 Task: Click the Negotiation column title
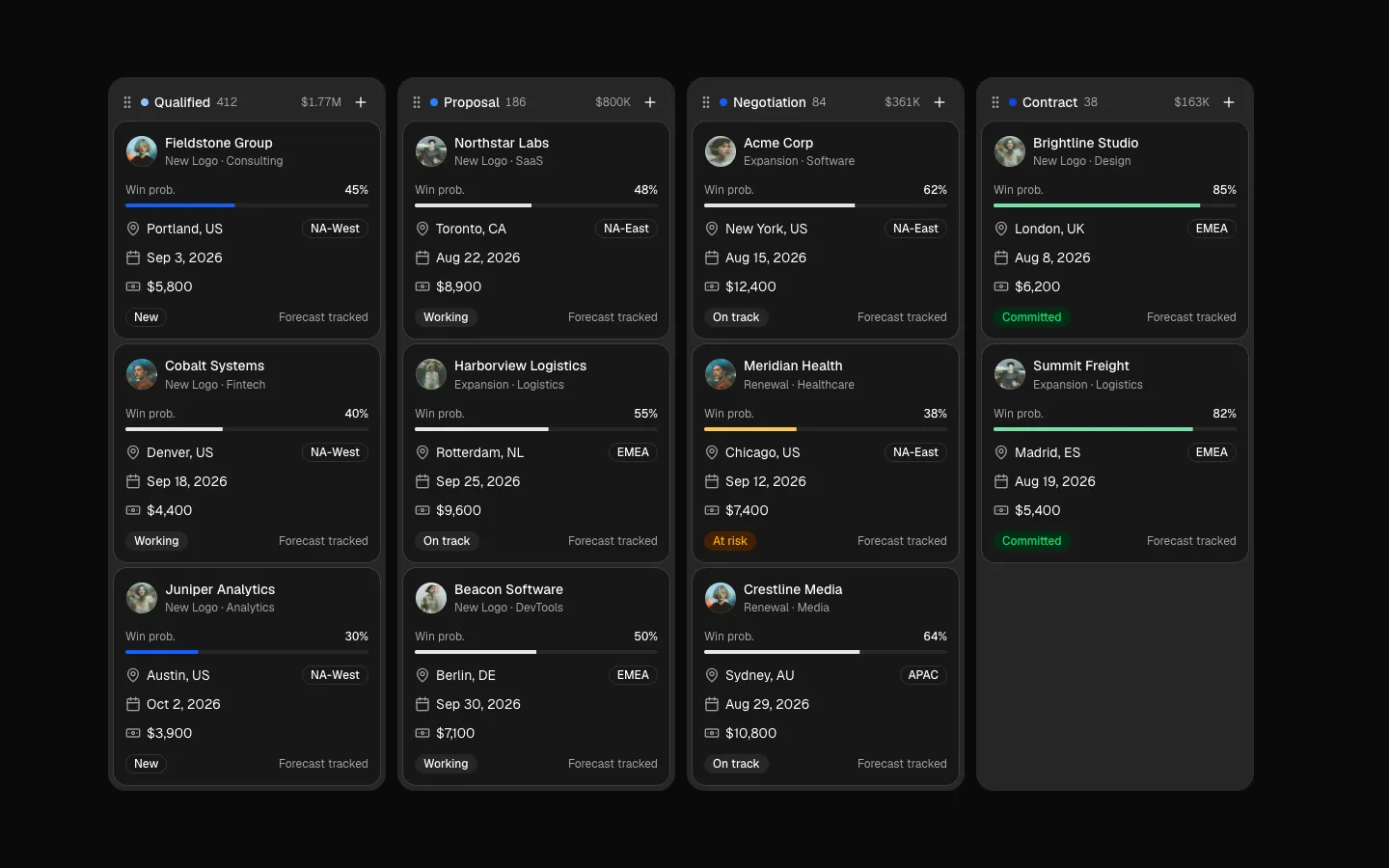click(770, 102)
